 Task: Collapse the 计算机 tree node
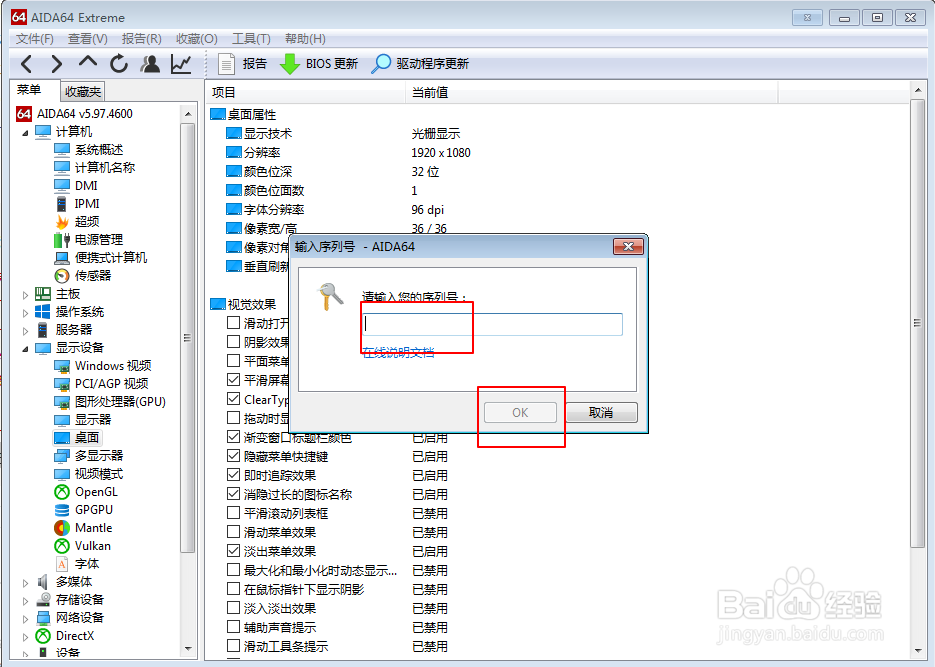[x=25, y=132]
